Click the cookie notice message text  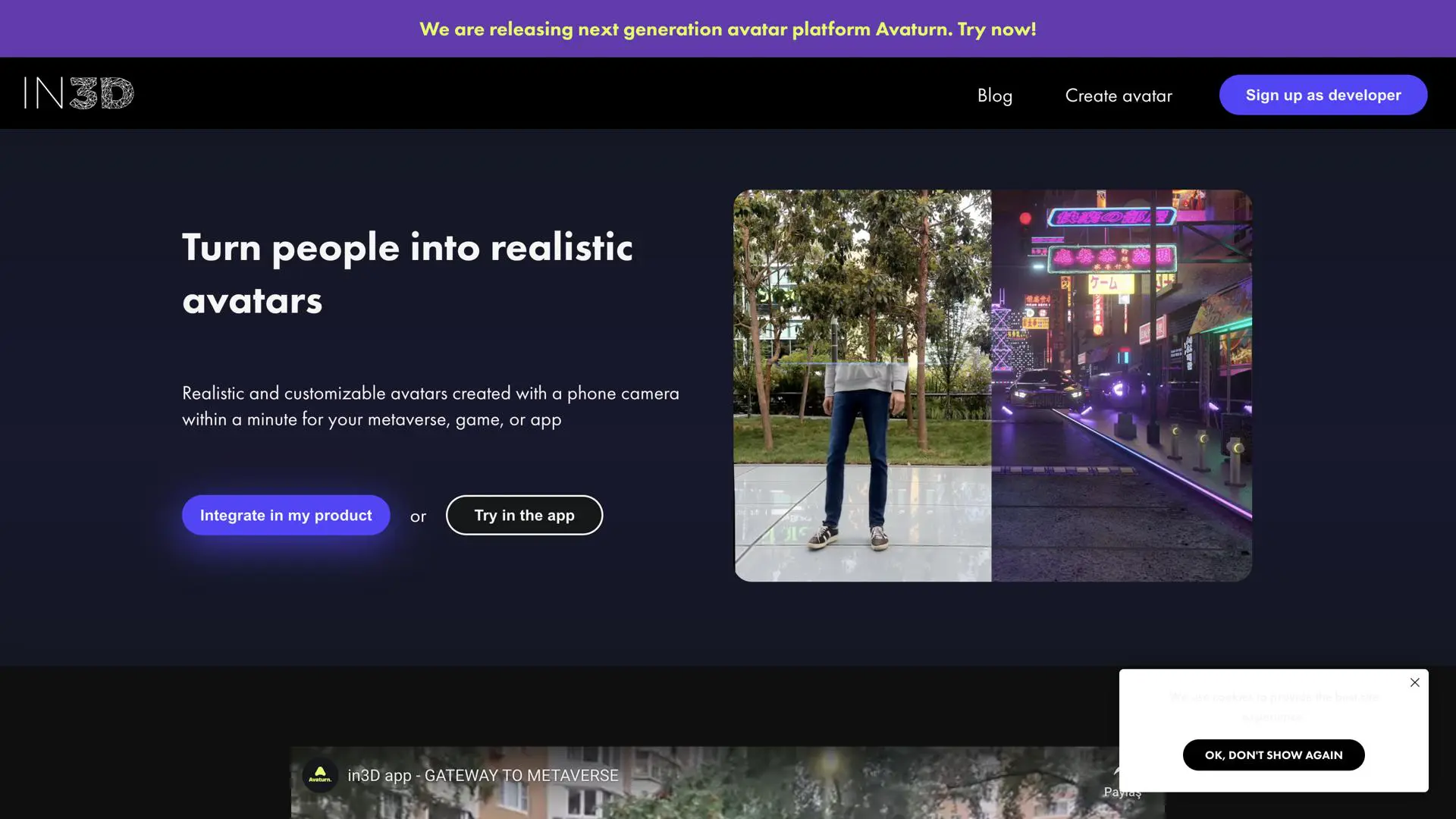[x=1273, y=706]
